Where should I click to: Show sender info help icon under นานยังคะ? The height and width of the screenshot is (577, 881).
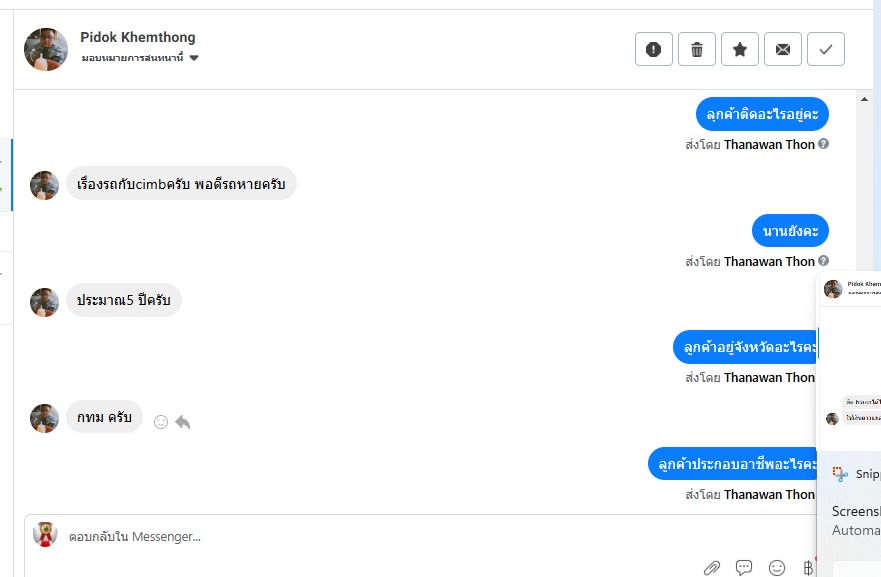point(823,261)
